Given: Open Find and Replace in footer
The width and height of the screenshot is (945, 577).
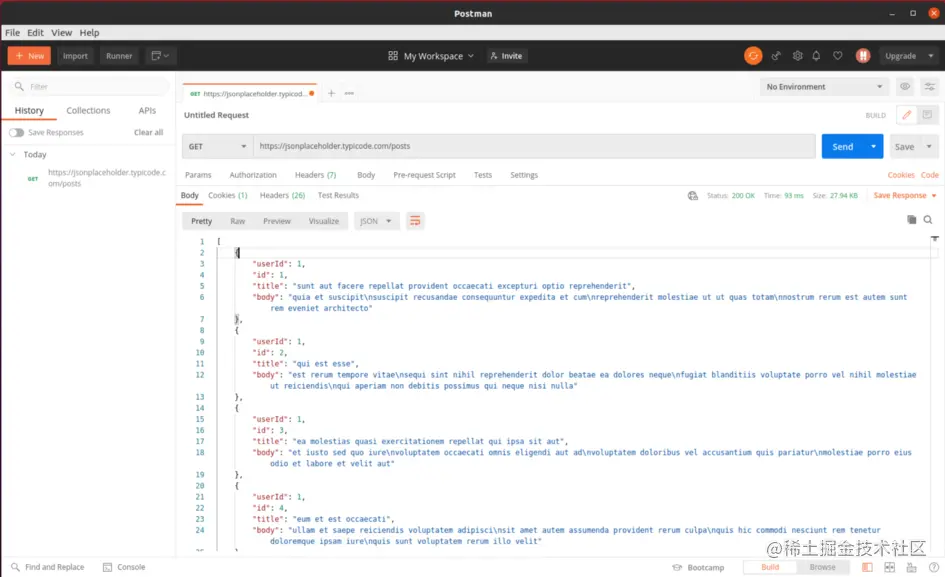Looking at the screenshot, I should [48, 567].
